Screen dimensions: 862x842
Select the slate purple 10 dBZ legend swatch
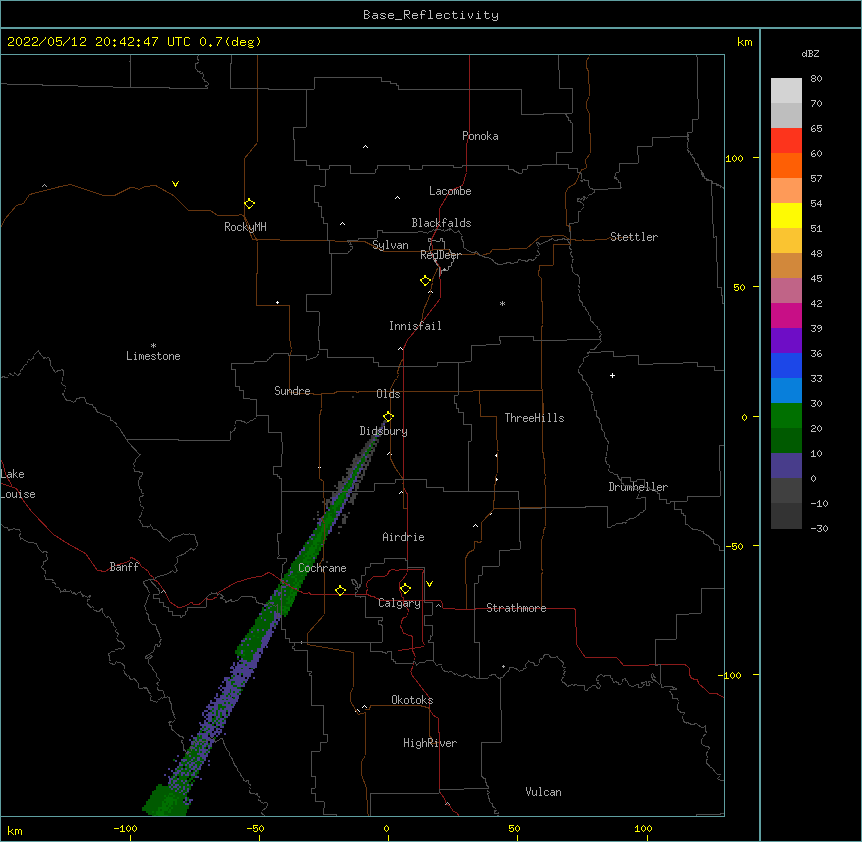786,466
